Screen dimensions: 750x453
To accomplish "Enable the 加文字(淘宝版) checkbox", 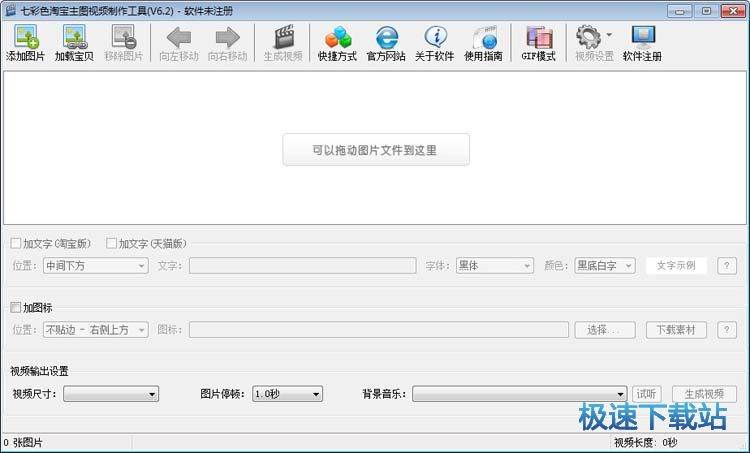I will (x=16, y=243).
